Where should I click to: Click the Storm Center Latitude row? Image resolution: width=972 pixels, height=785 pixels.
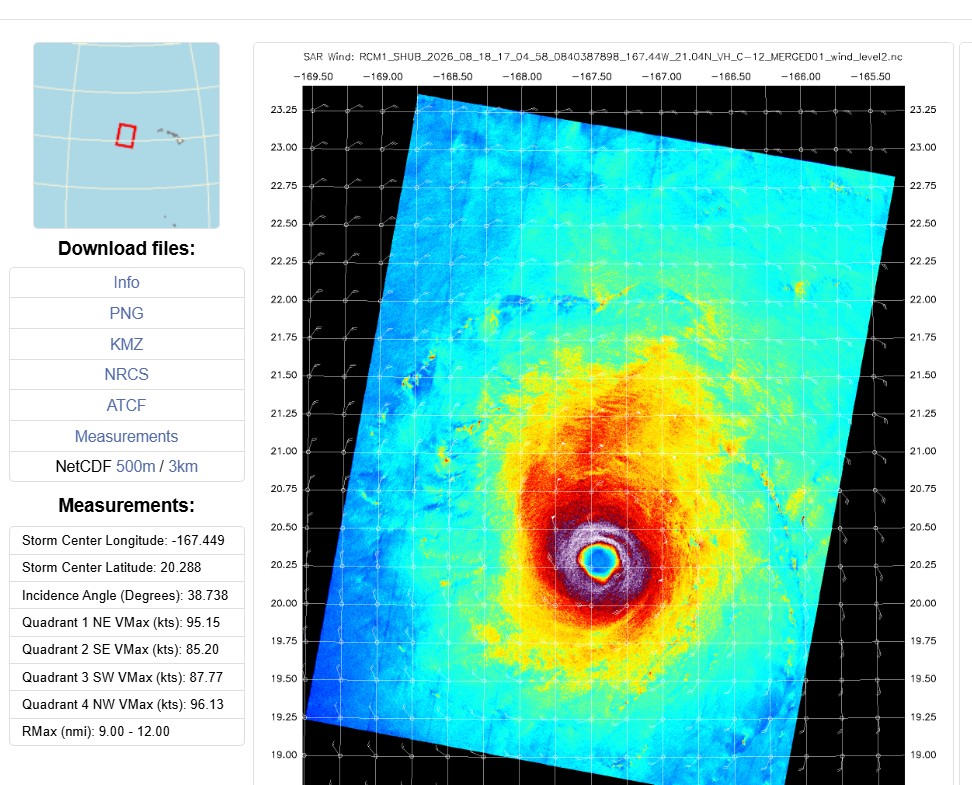click(127, 567)
